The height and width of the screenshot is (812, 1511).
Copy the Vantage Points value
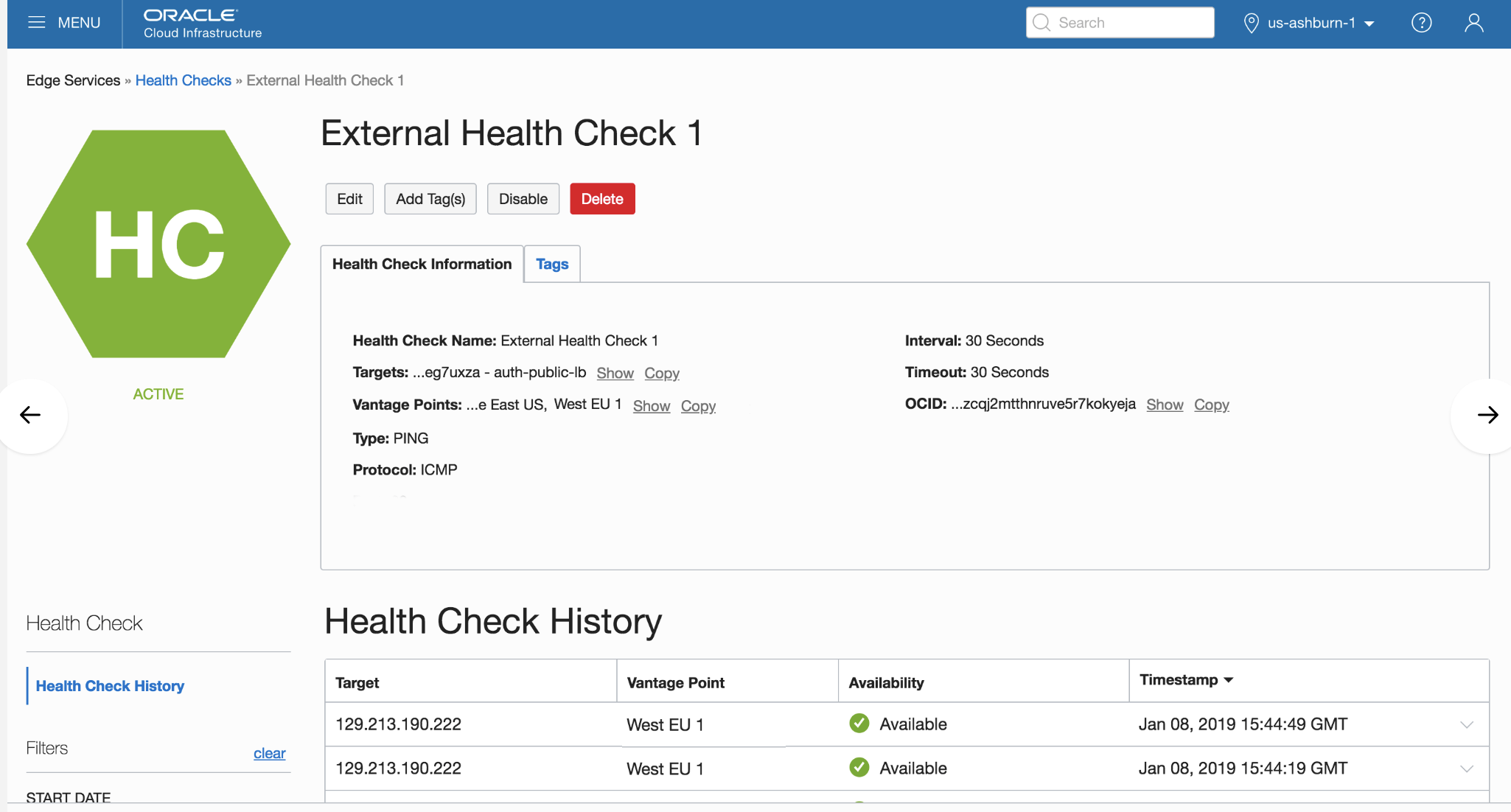[698, 406]
